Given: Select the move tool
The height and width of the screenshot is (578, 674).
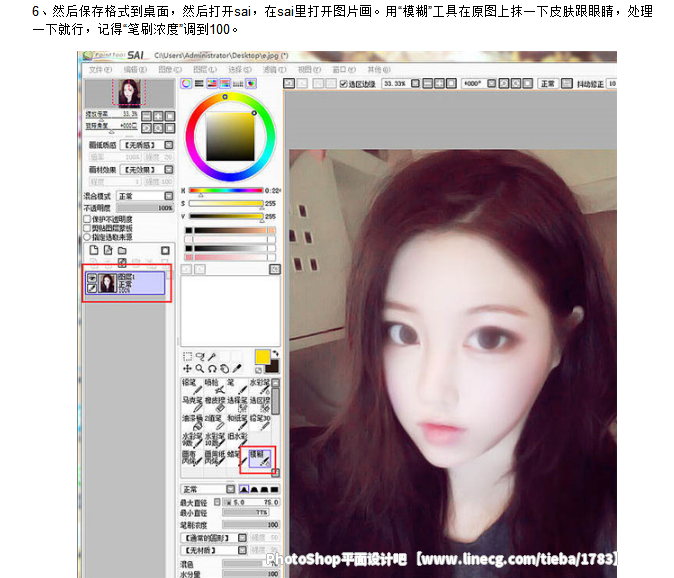Looking at the screenshot, I should pyautogui.click(x=187, y=369).
